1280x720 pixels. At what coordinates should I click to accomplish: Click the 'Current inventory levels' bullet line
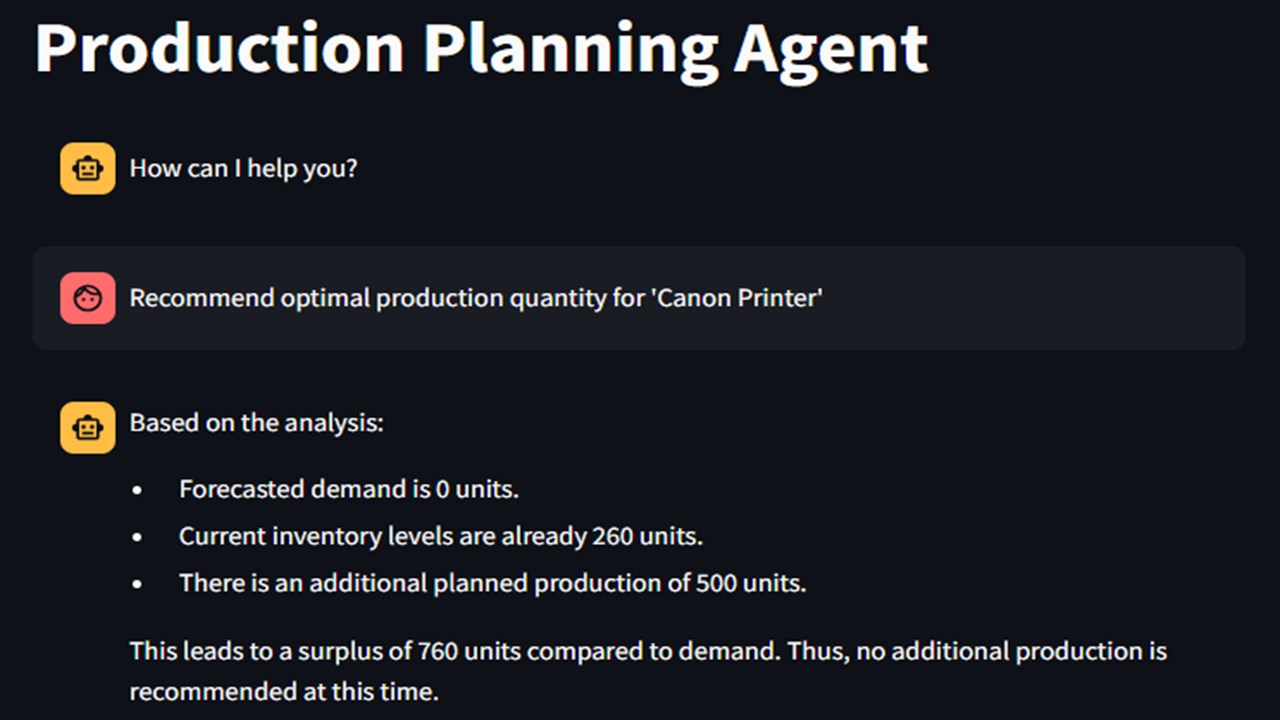point(441,536)
